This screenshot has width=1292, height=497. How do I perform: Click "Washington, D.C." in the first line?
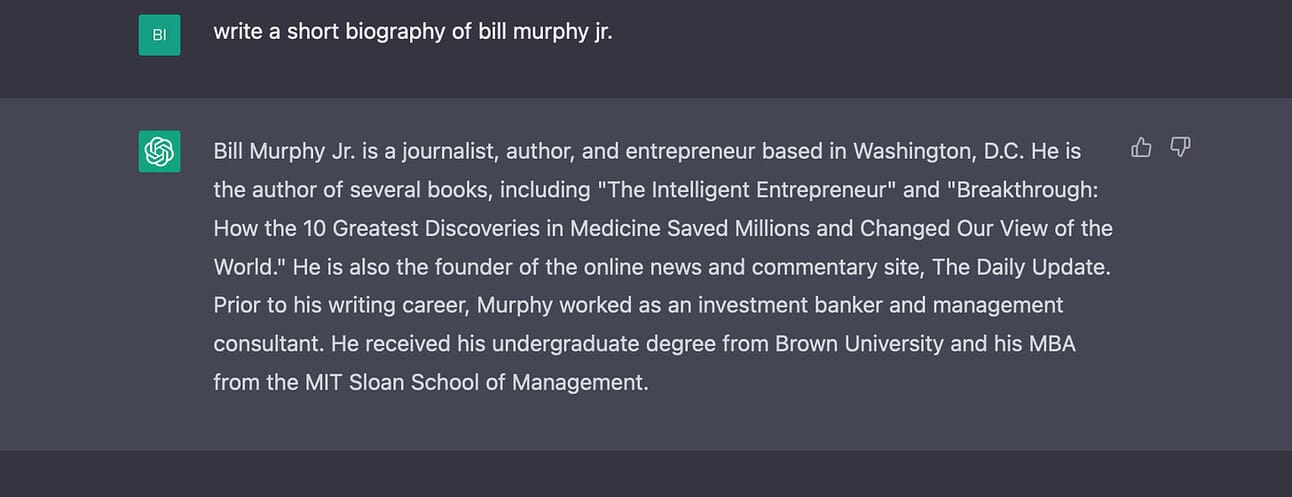[x=939, y=152]
